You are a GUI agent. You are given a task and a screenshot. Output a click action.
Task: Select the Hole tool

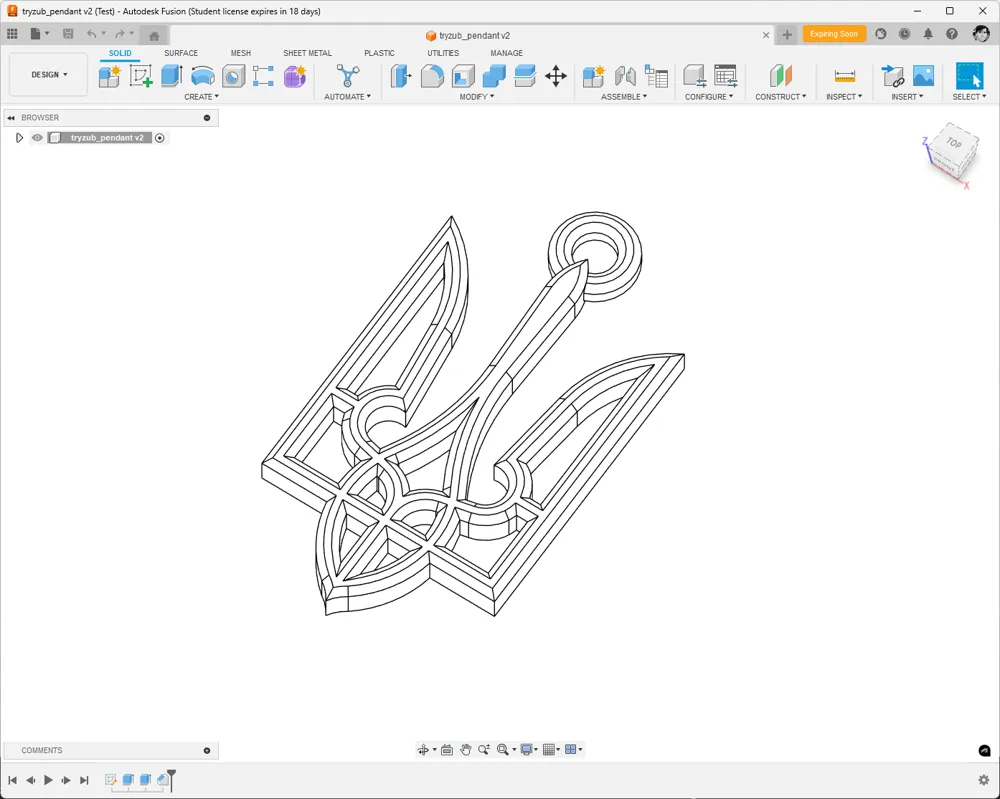[x=233, y=76]
